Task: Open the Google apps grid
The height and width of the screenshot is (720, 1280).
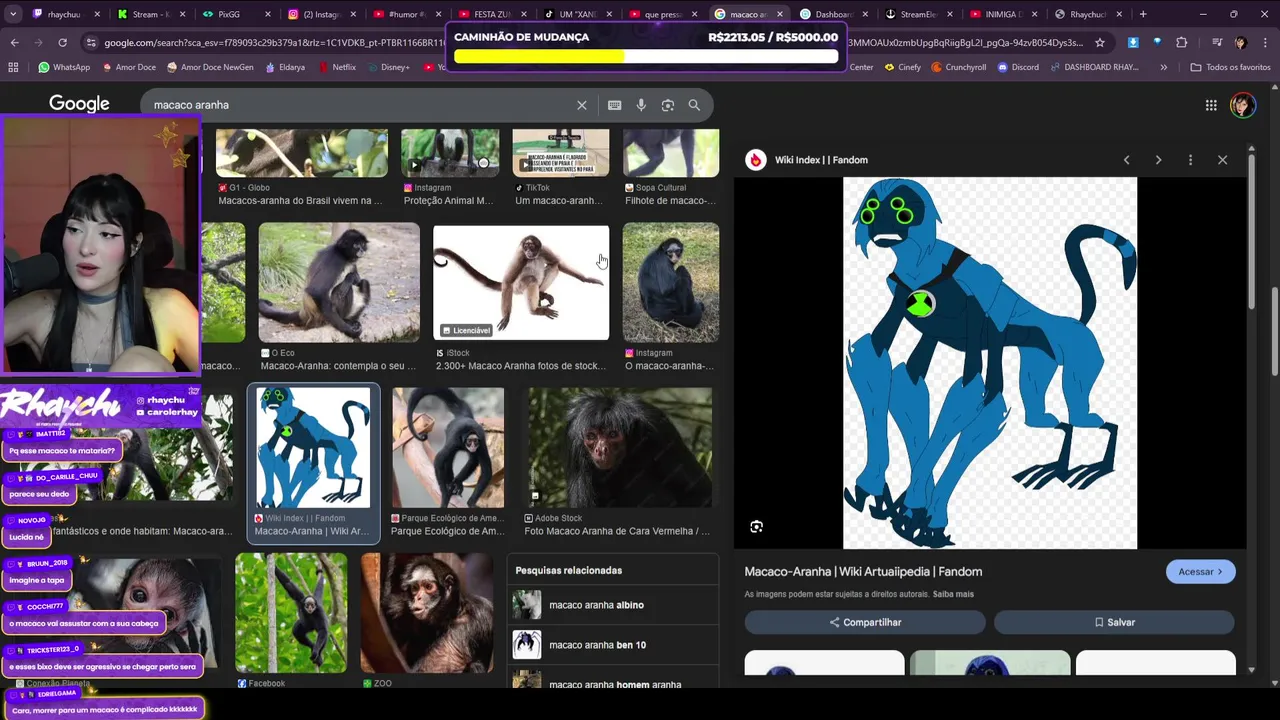Action: coord(1211,105)
